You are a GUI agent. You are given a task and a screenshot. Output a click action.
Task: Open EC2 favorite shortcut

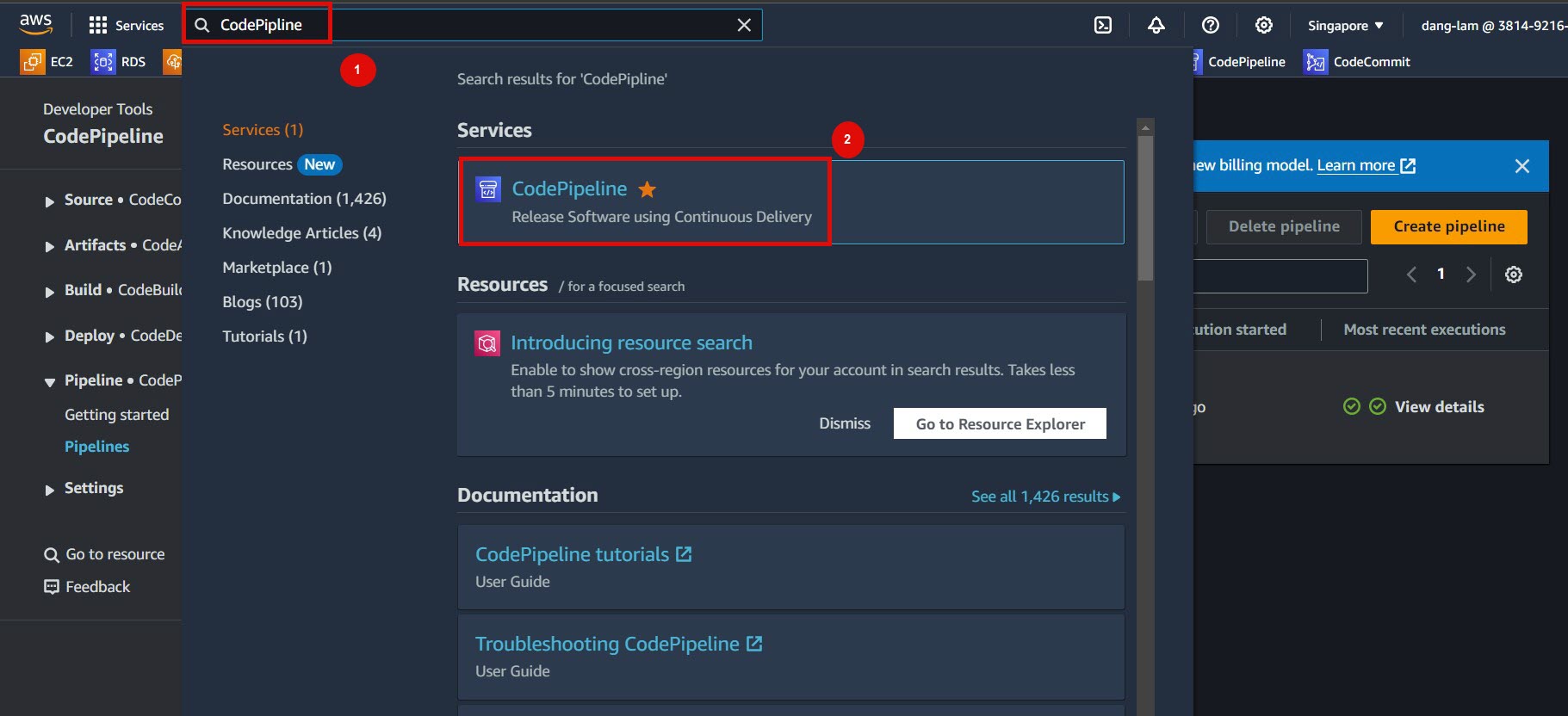point(48,61)
